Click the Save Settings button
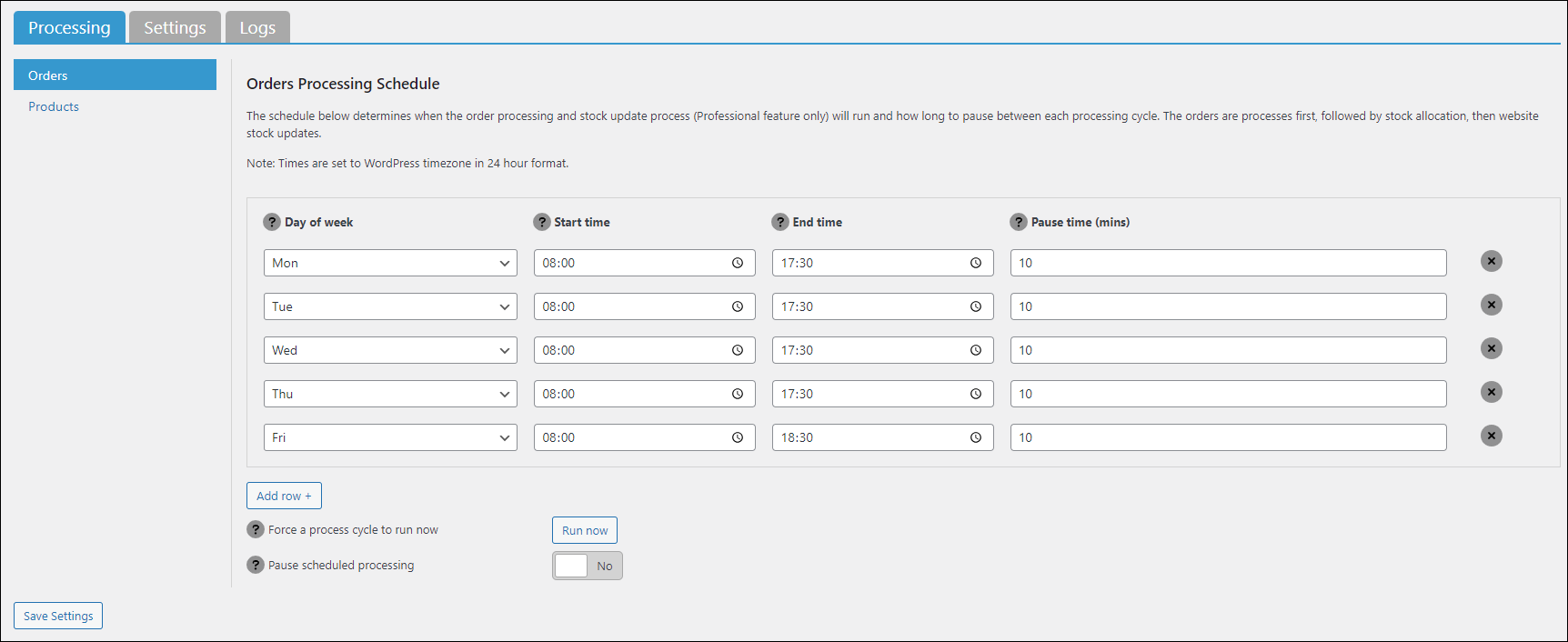 [58, 616]
